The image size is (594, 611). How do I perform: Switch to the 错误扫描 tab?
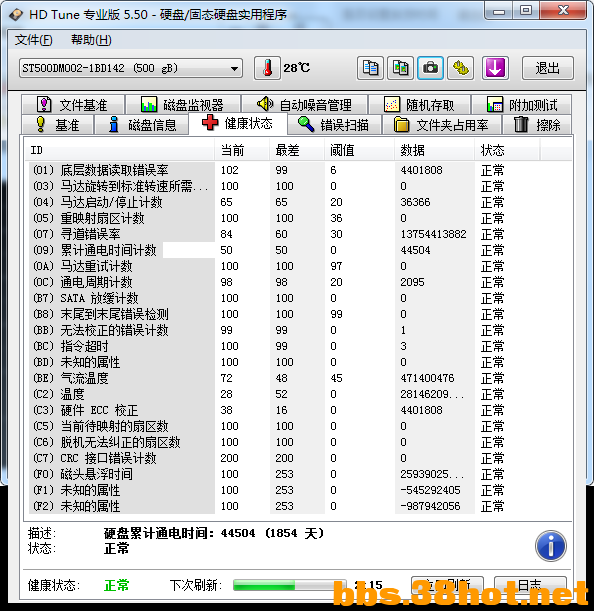click(x=334, y=125)
